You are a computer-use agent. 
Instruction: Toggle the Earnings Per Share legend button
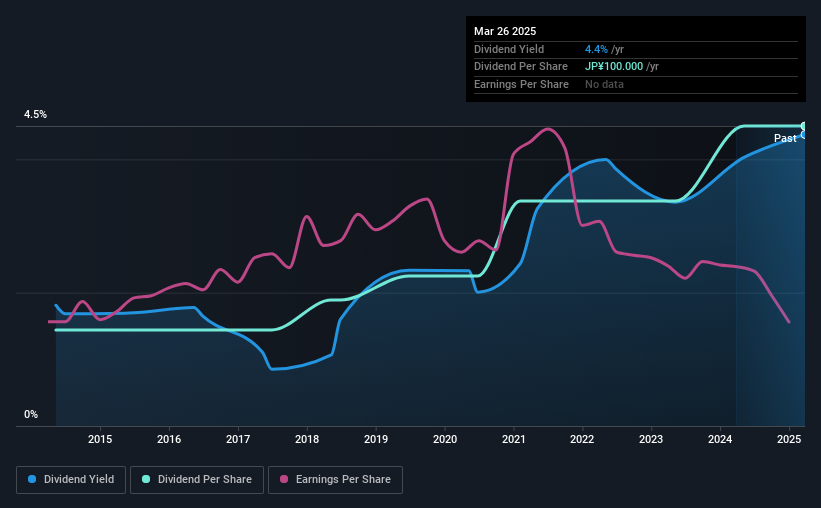pos(336,480)
